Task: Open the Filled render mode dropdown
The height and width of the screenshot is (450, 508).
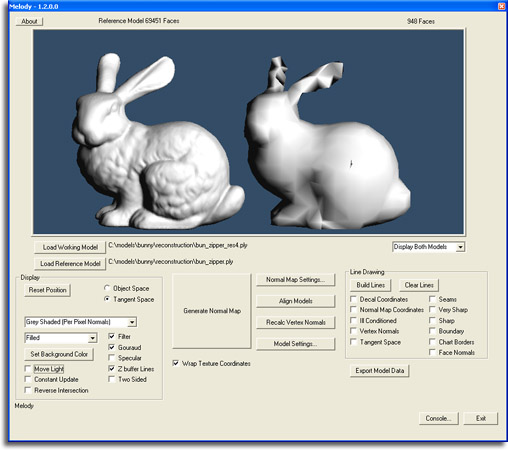Action: click(61, 338)
